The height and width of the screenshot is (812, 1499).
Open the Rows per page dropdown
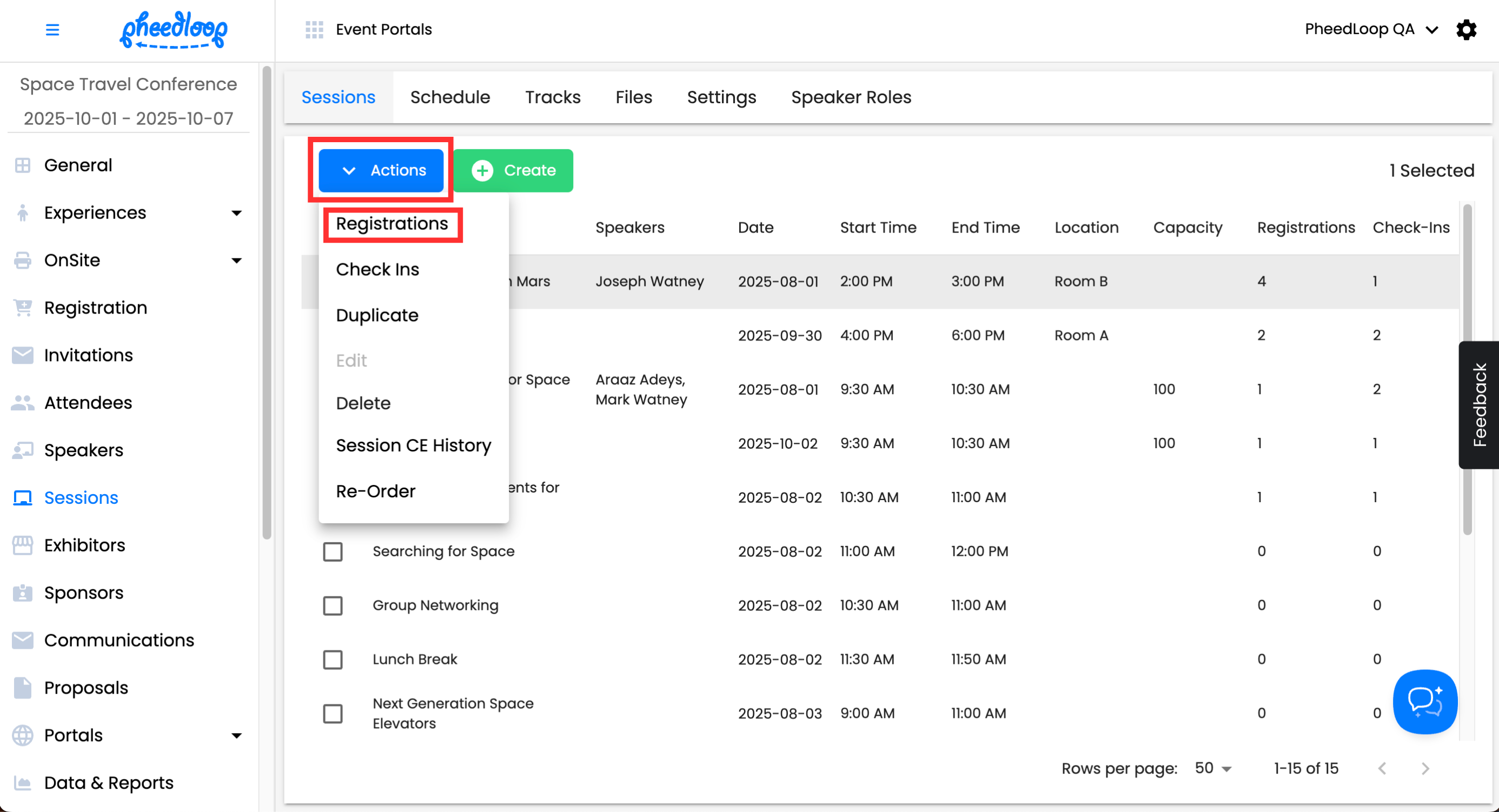1213,768
